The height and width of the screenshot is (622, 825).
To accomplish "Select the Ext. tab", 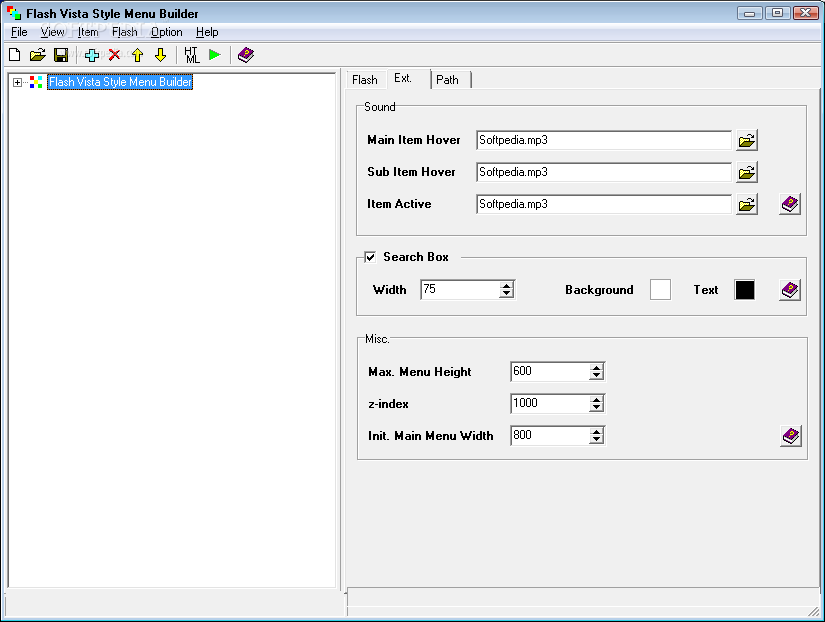I will (x=407, y=78).
